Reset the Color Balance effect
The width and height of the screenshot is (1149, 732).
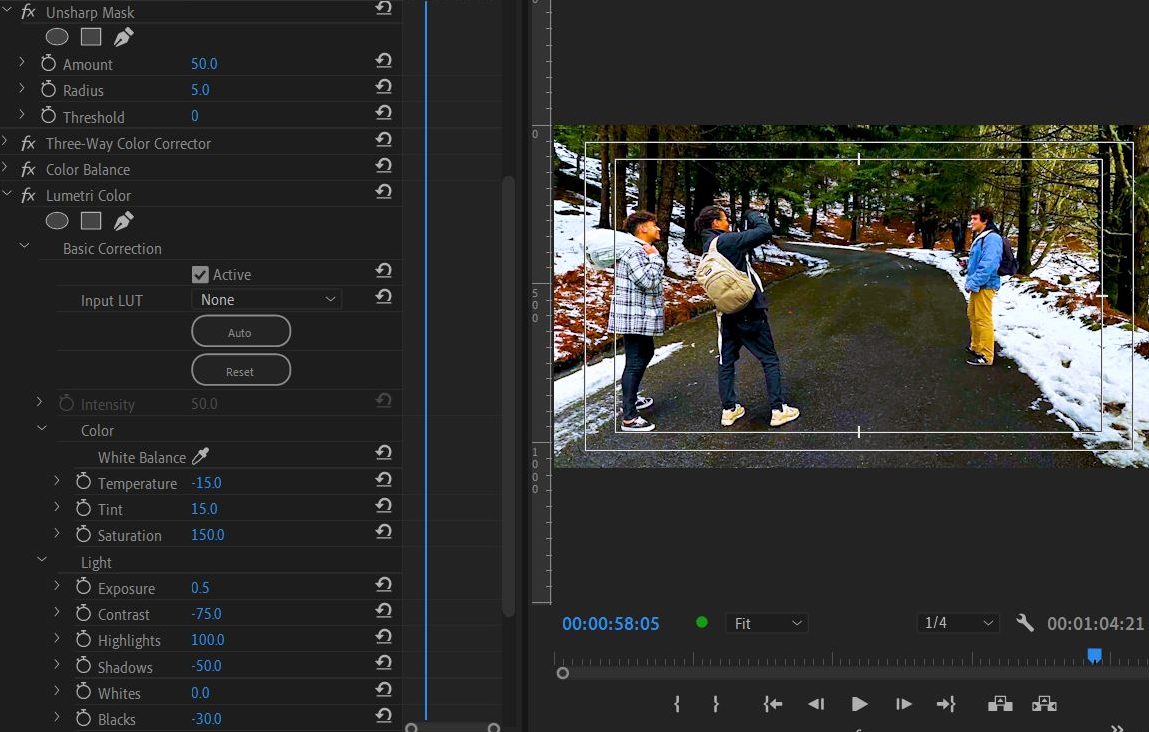point(383,166)
